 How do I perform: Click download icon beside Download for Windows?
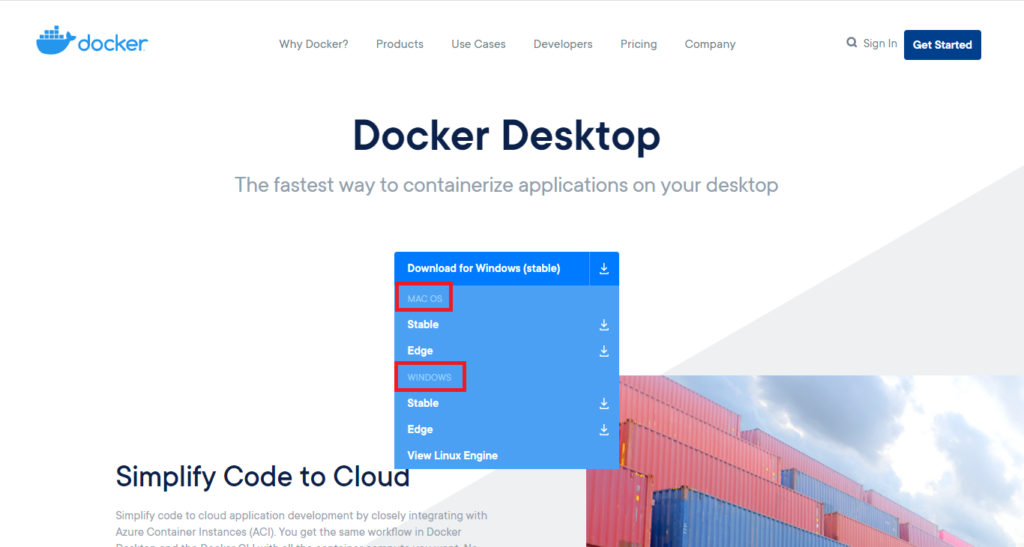click(604, 268)
